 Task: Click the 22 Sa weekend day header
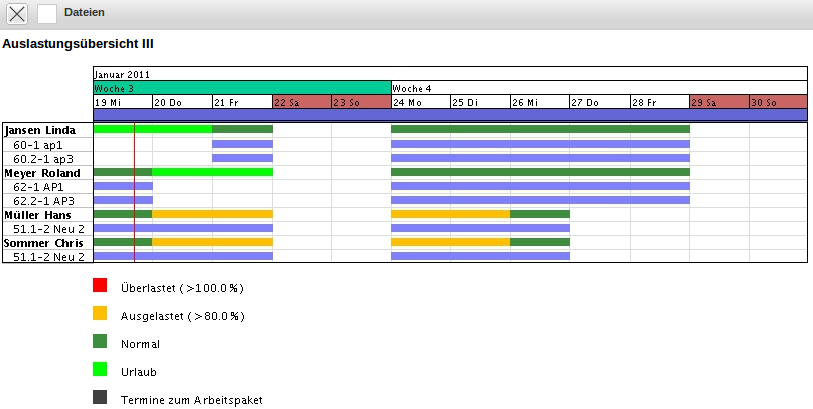(301, 102)
